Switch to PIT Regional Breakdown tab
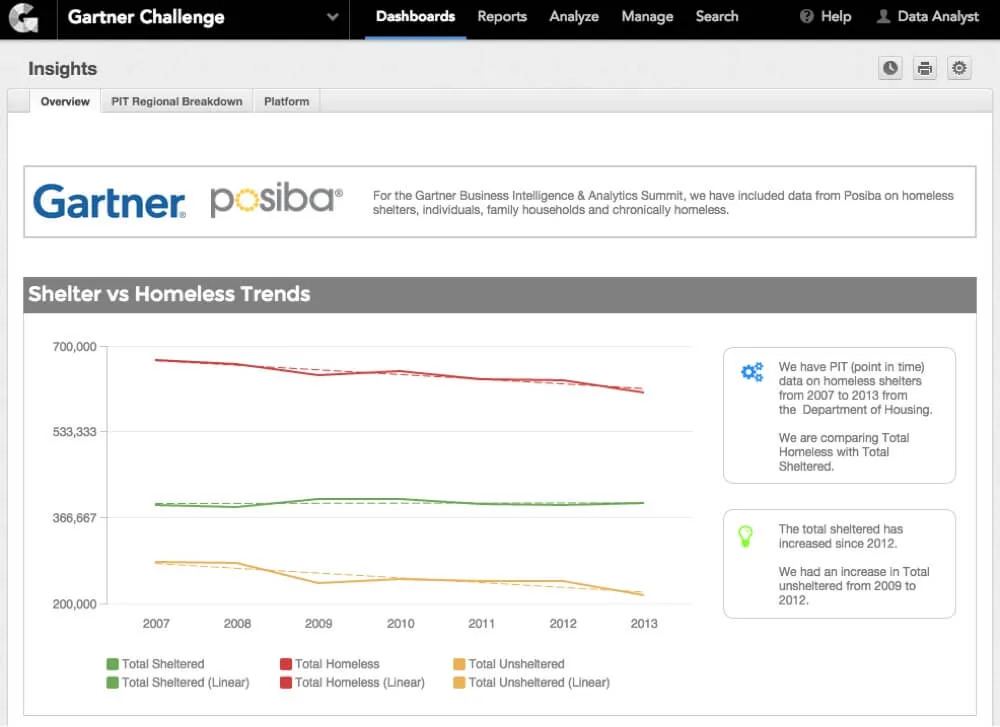 click(177, 102)
